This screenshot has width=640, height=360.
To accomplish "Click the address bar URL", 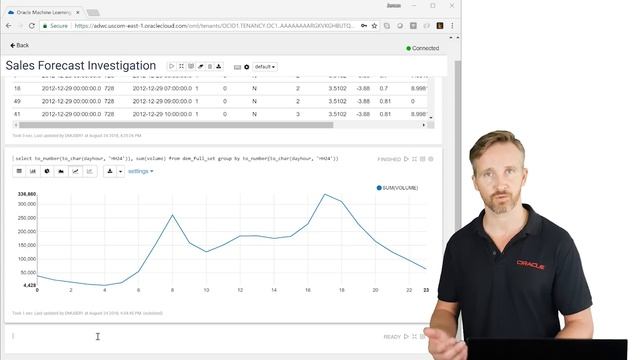I will [x=214, y=26].
